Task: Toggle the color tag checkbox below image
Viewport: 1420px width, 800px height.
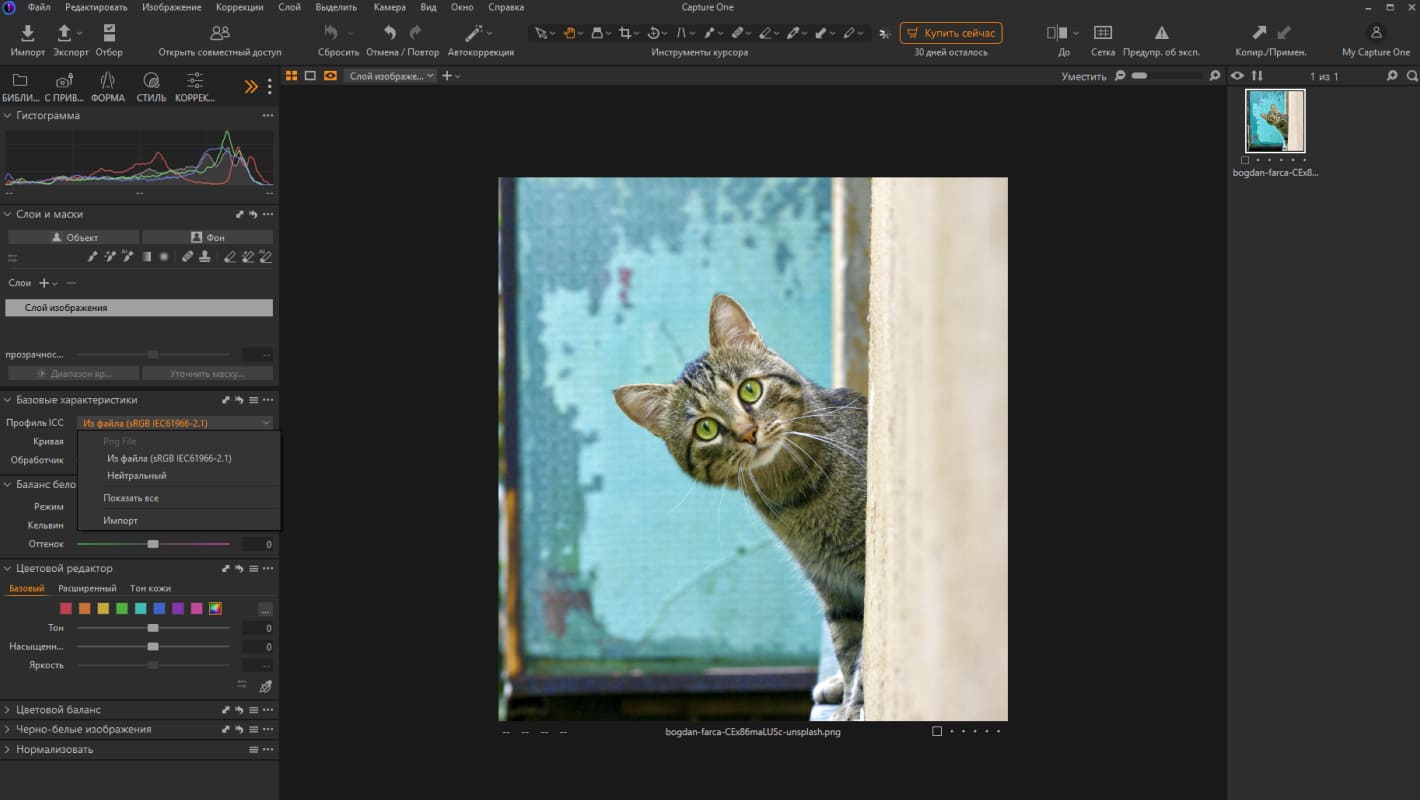Action: pyautogui.click(x=937, y=731)
